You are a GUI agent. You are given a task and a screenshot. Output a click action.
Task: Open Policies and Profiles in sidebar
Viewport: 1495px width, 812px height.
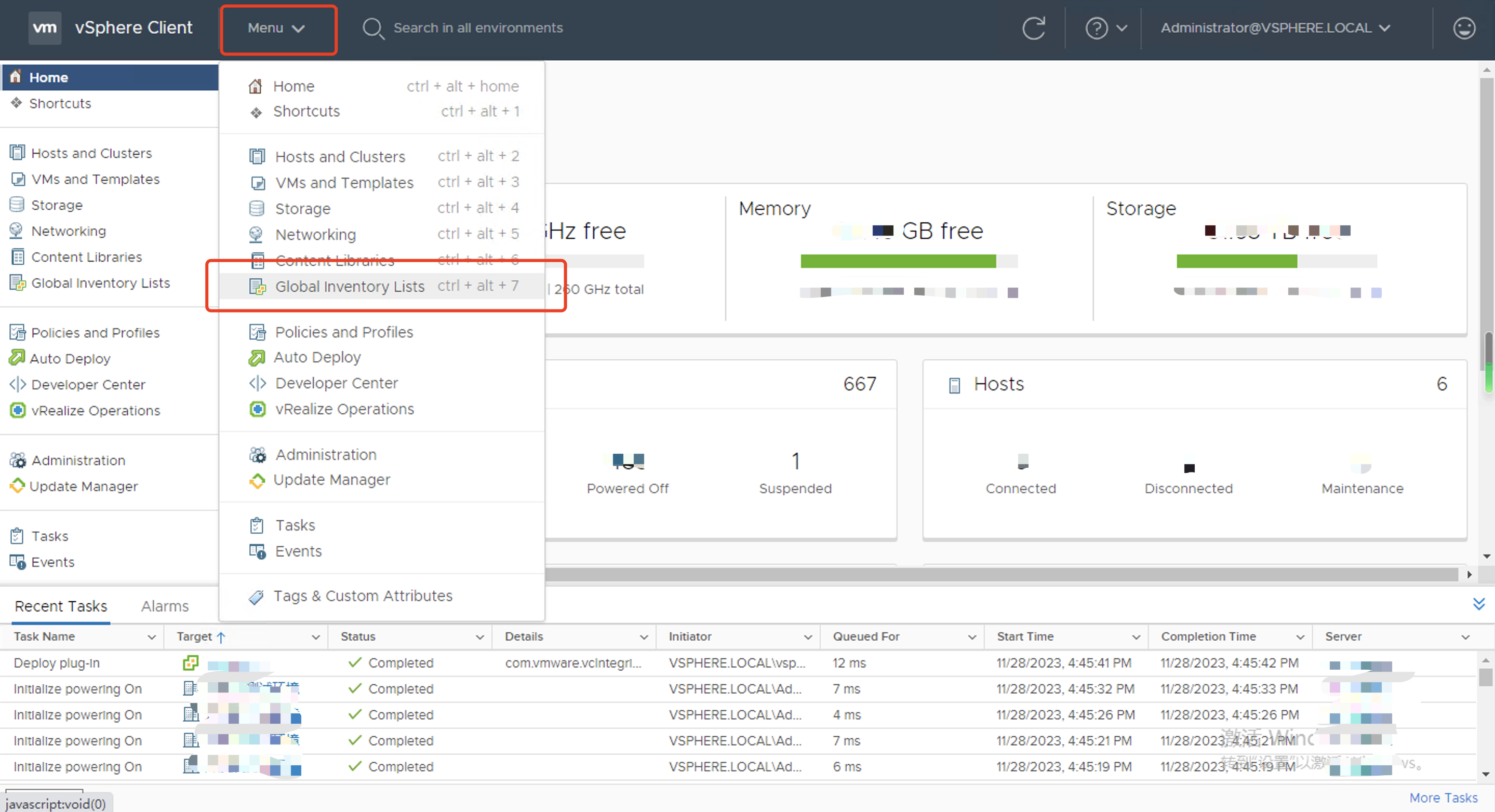pyautogui.click(x=95, y=333)
